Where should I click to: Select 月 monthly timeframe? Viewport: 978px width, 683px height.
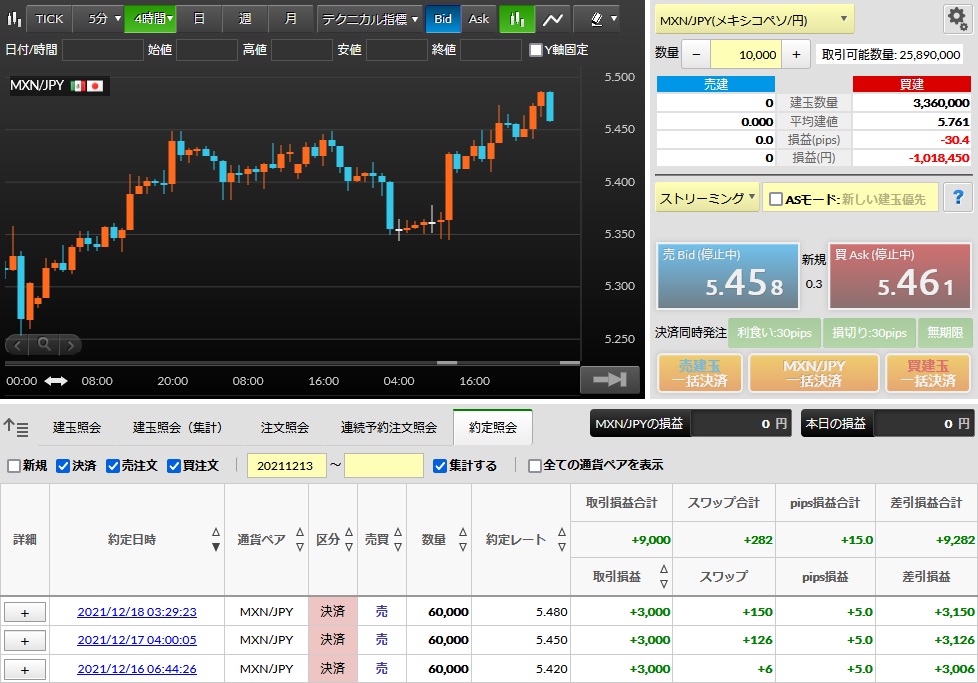point(291,19)
